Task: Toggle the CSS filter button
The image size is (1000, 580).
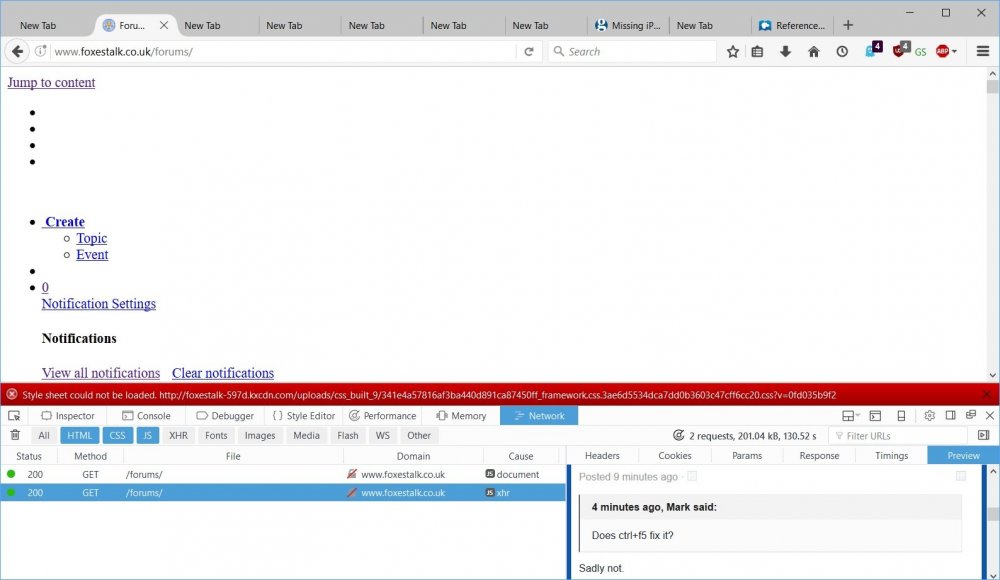Action: click(117, 435)
